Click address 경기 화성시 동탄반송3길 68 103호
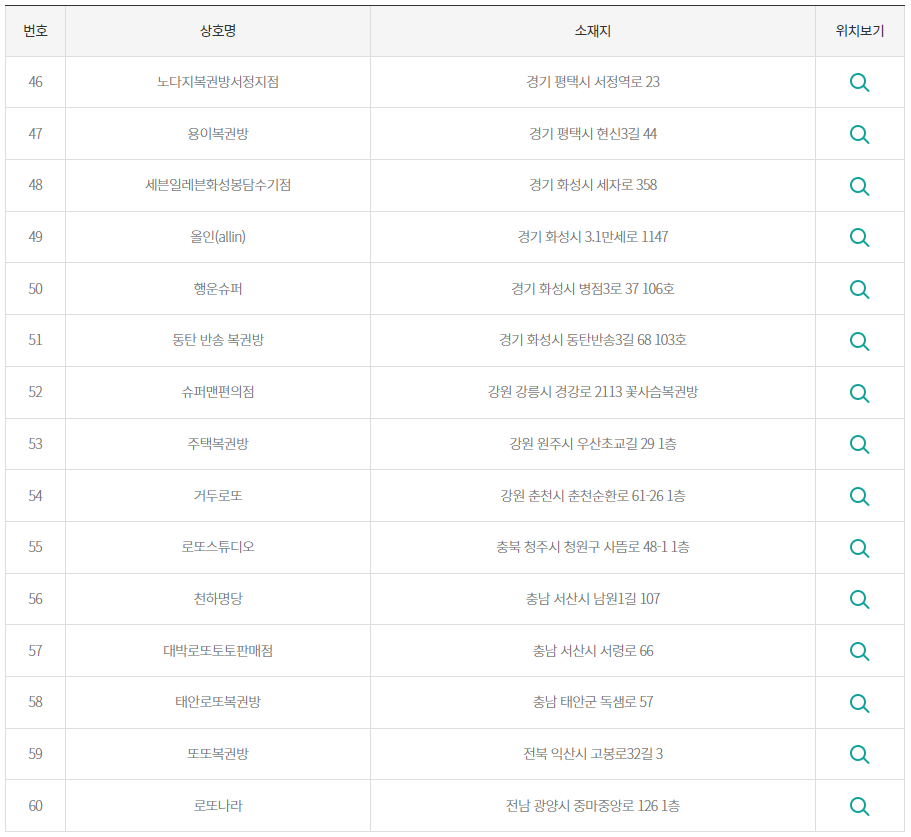The width and height of the screenshot is (911, 837). click(x=593, y=340)
